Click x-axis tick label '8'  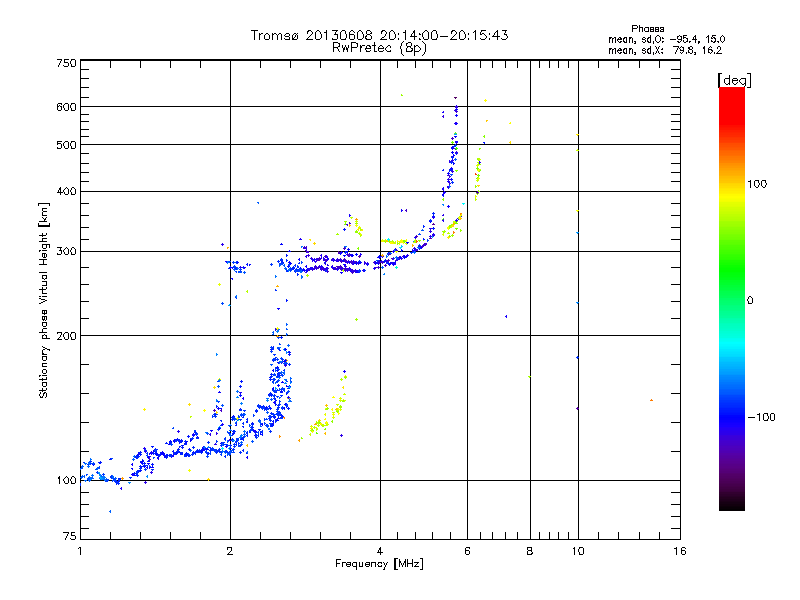530,551
